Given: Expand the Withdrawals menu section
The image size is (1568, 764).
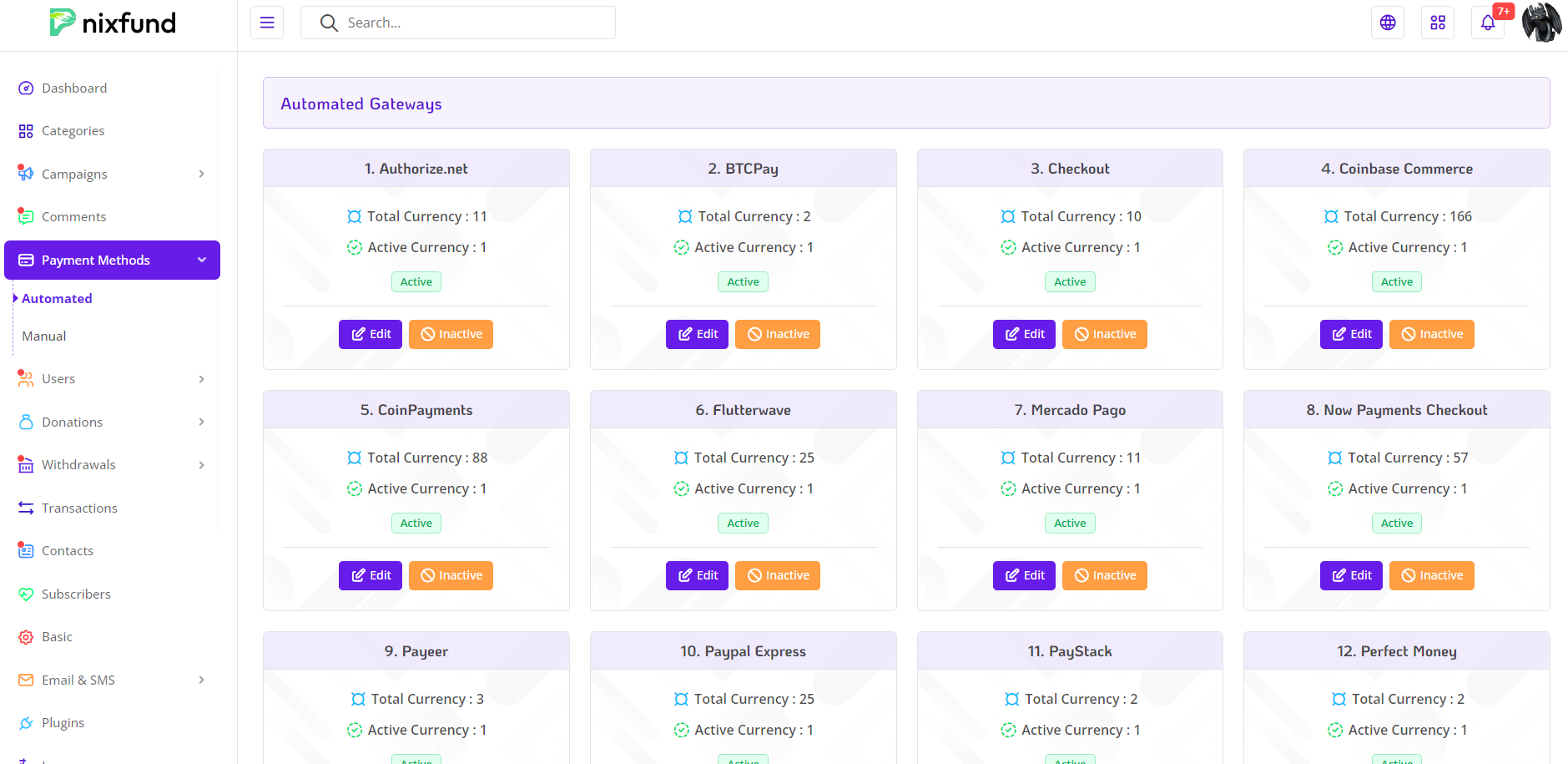Looking at the screenshot, I should tap(201, 465).
